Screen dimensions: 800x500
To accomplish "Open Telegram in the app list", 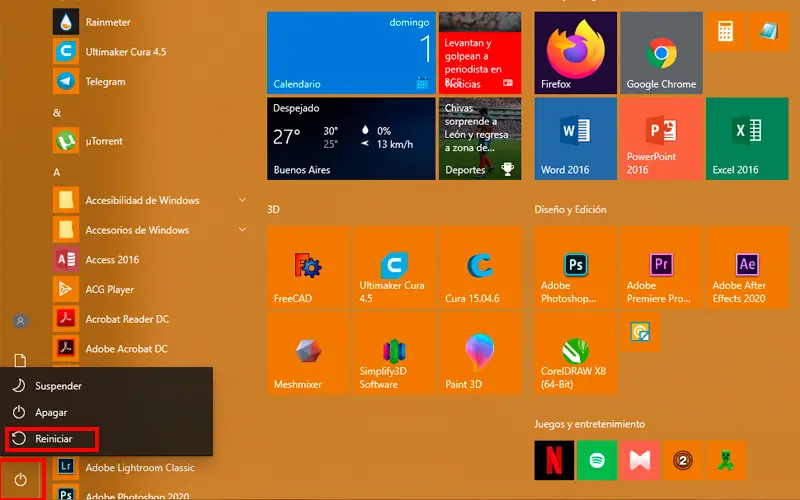I will coord(151,81).
